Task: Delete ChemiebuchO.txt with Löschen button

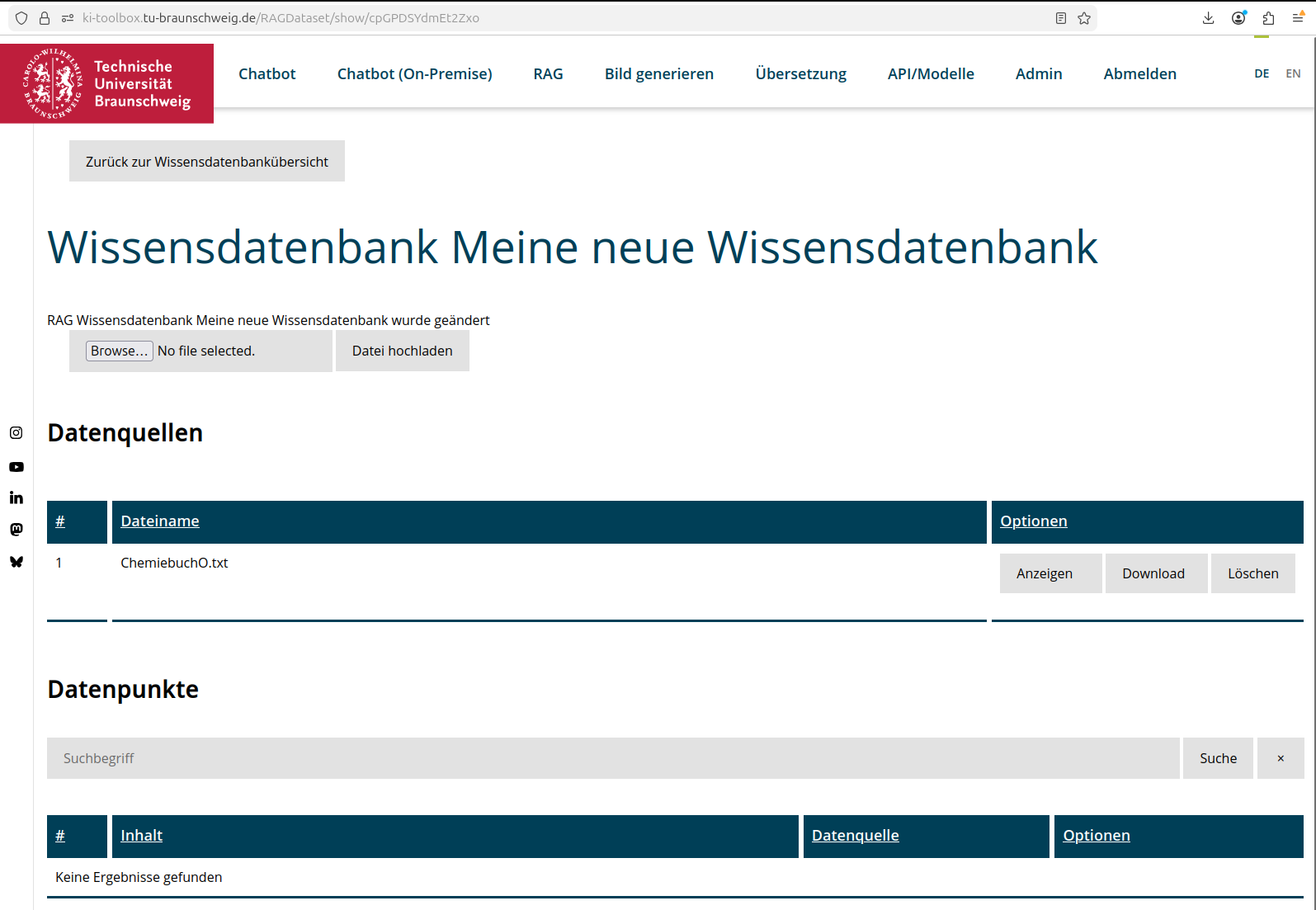Action: tap(1252, 573)
